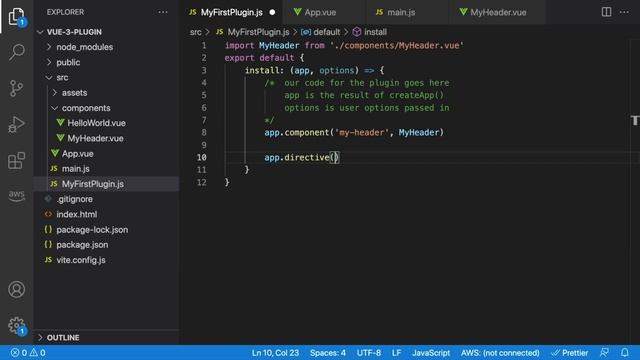
Task: Click line number 8 in the gutter
Action: click(x=203, y=132)
